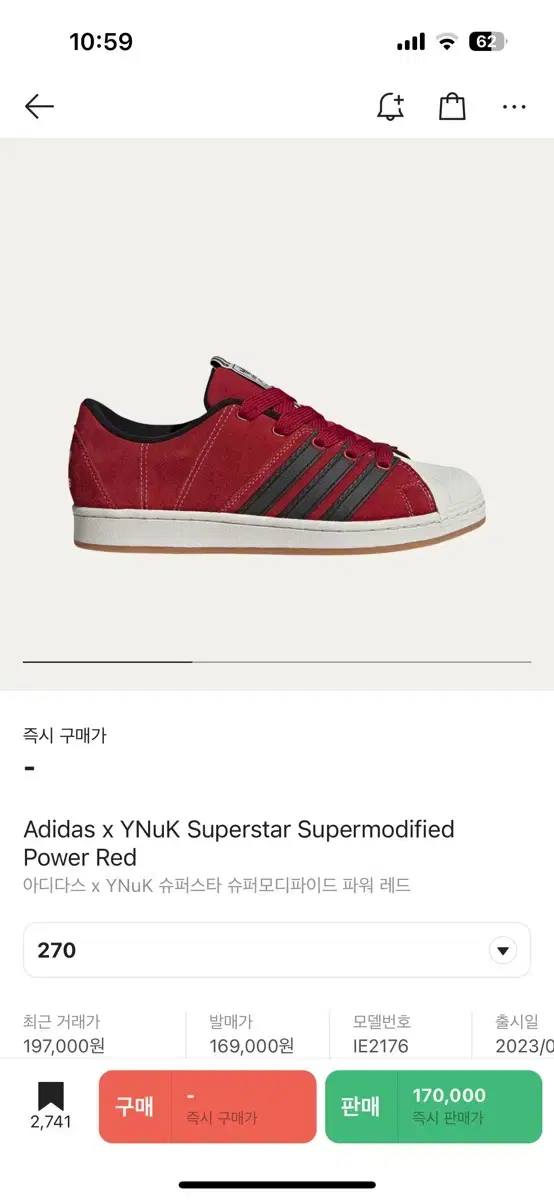This screenshot has height=1200, width=554.
Task: Tap the green 판매 sell button
Action: coord(434,1107)
